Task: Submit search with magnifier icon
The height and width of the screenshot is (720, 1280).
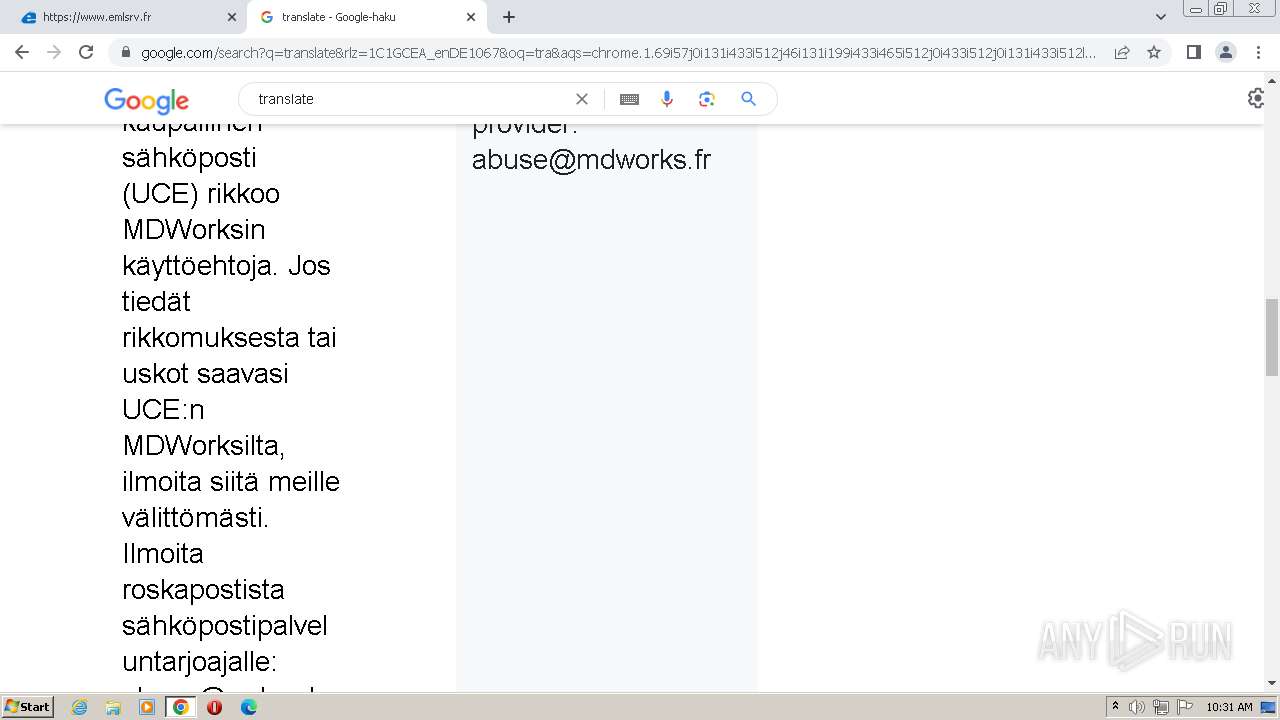Action: tap(748, 99)
